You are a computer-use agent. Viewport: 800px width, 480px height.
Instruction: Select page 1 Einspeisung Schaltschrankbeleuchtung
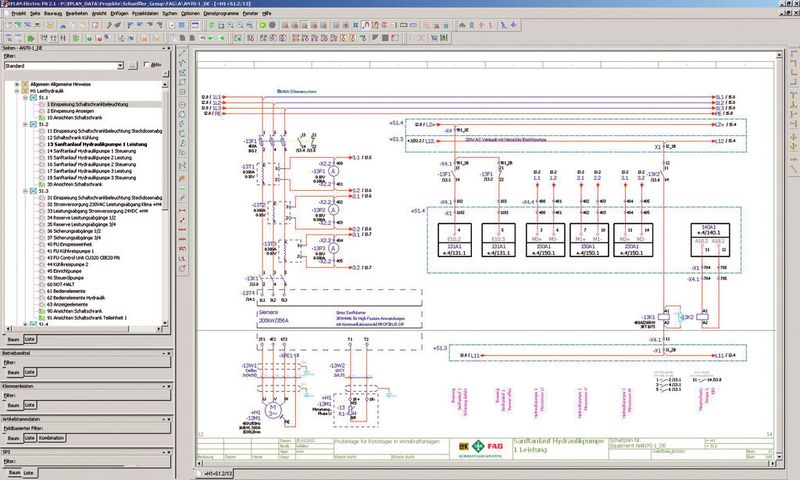(87, 104)
